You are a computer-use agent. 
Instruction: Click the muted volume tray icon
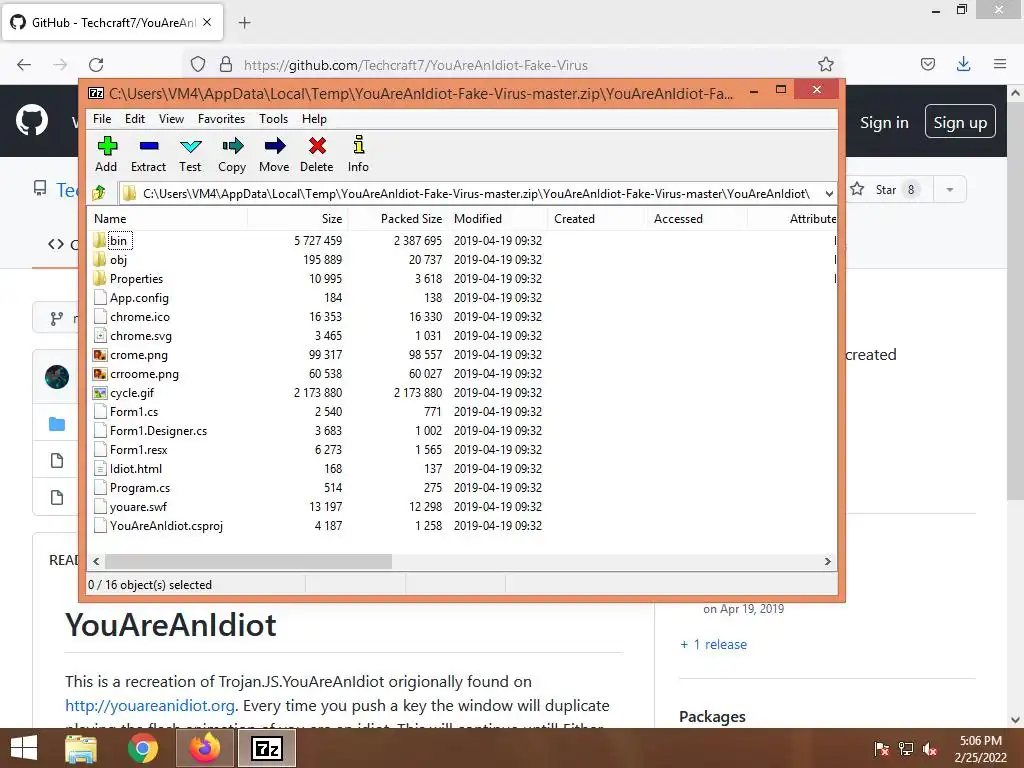click(x=929, y=748)
